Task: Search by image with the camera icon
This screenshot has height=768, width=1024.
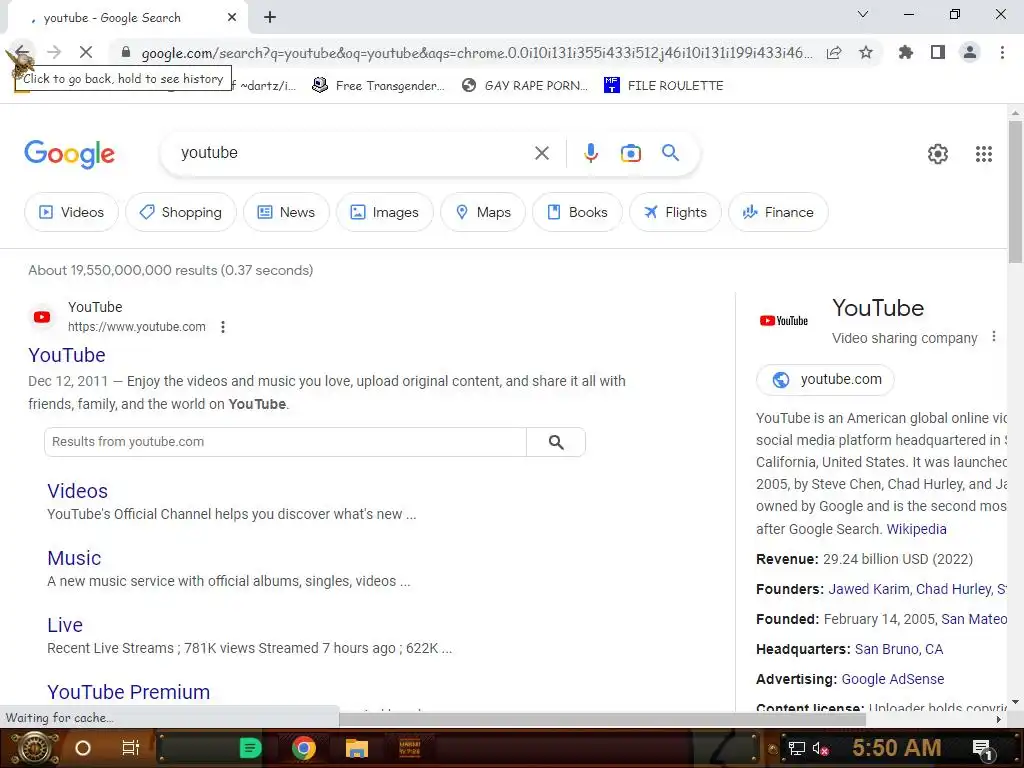Action: [x=631, y=153]
